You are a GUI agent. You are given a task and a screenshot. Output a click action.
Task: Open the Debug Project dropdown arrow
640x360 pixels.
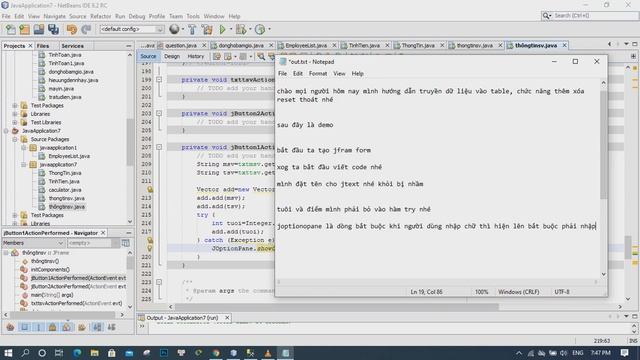coord(250,29)
